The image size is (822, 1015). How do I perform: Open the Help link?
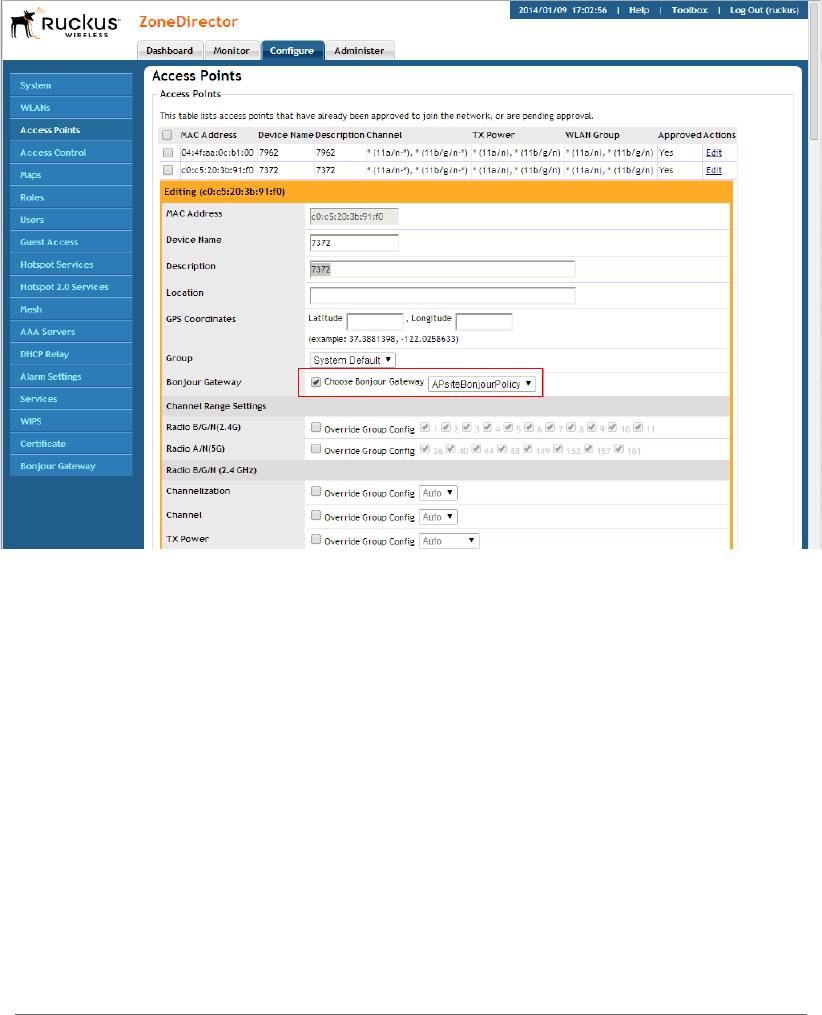639,10
